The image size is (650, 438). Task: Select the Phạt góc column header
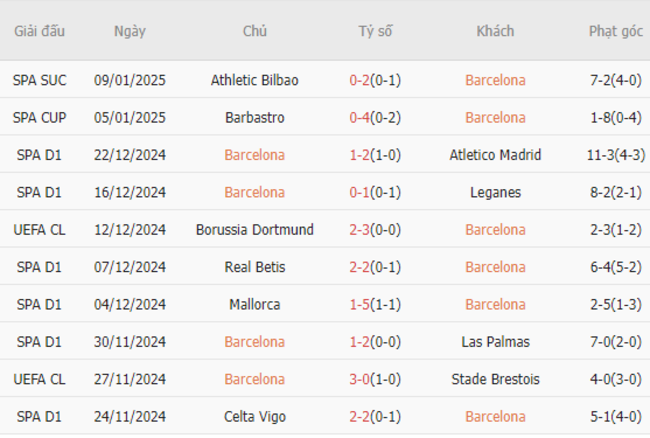coord(616,31)
